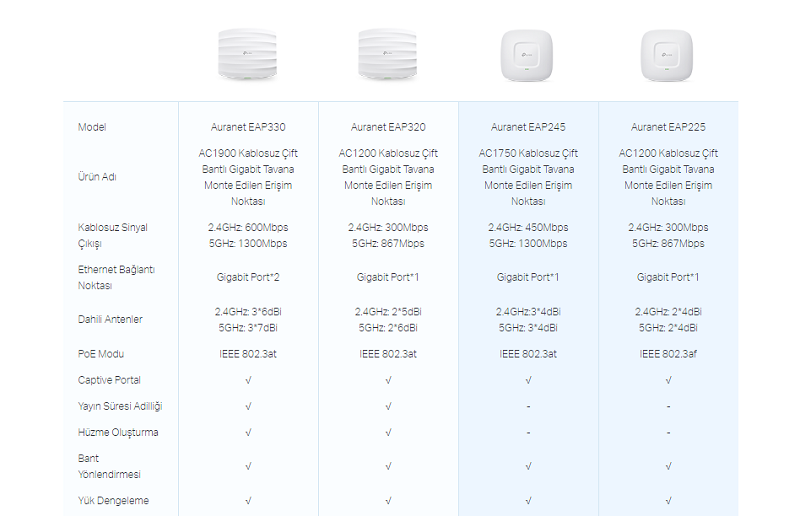Click EAP225's Captive Portal checkmark
The width and height of the screenshot is (800, 516).
coord(668,380)
